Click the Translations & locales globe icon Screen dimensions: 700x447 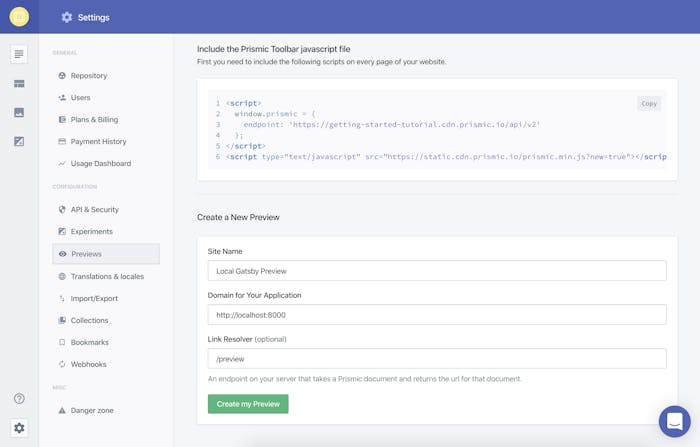(62, 276)
